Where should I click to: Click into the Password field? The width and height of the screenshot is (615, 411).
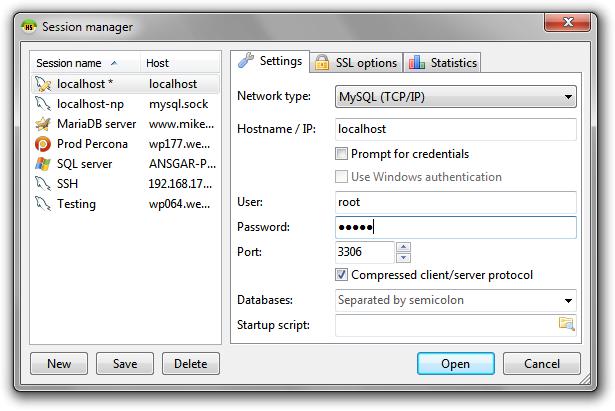click(456, 227)
